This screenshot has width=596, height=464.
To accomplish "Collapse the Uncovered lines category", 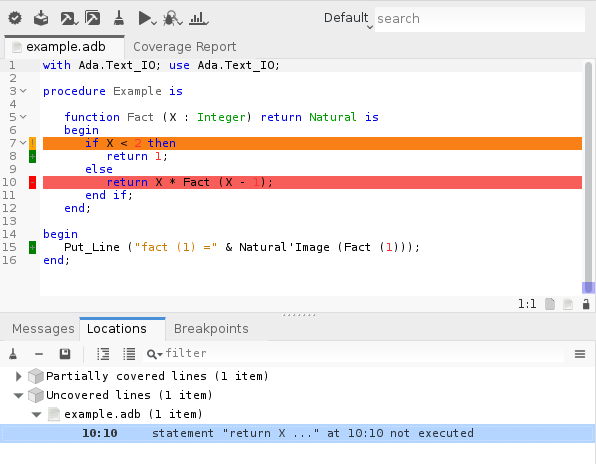I will tap(18, 395).
